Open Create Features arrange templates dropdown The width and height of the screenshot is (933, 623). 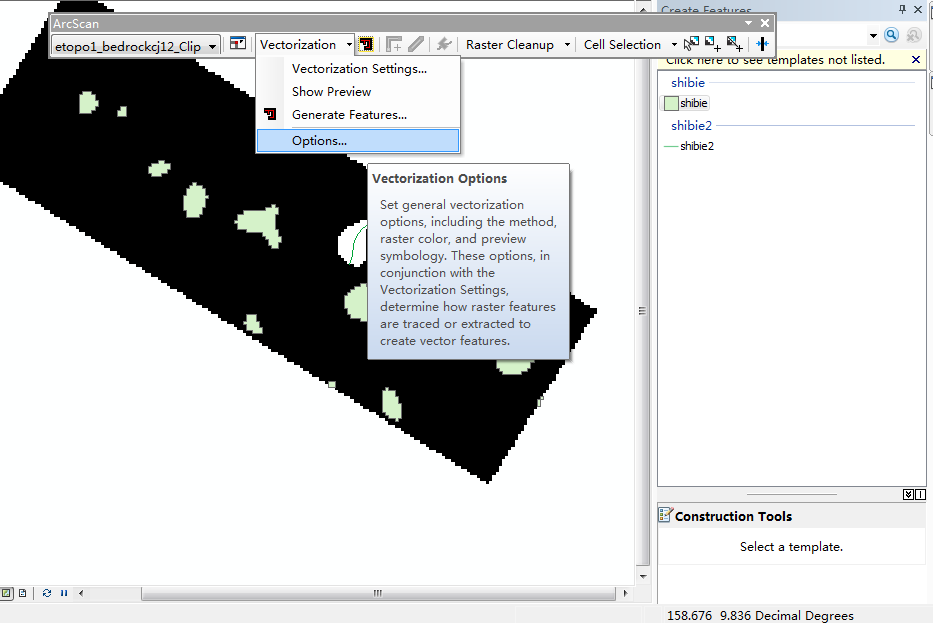[x=873, y=36]
